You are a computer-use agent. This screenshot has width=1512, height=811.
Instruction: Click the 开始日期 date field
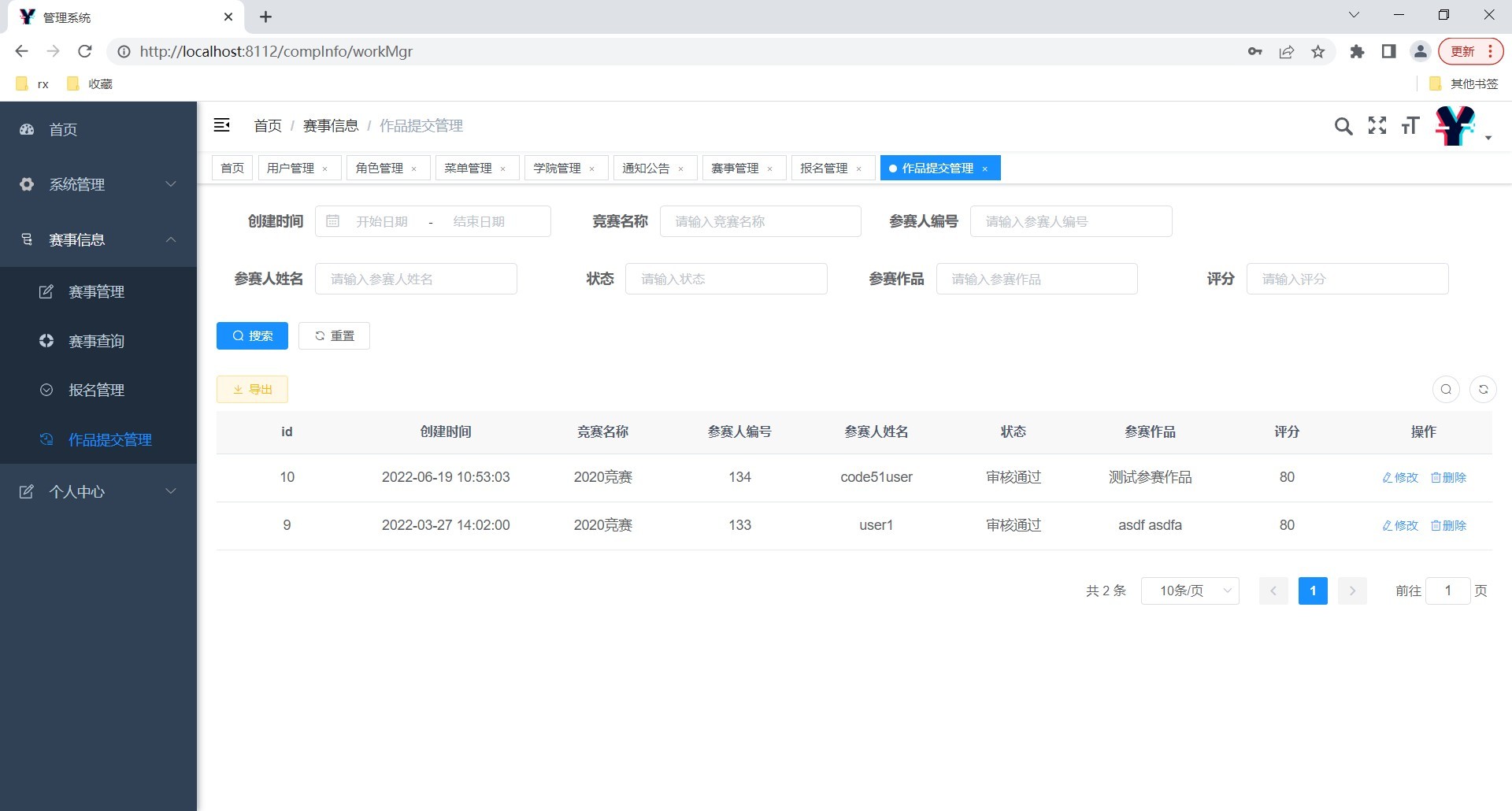382,221
